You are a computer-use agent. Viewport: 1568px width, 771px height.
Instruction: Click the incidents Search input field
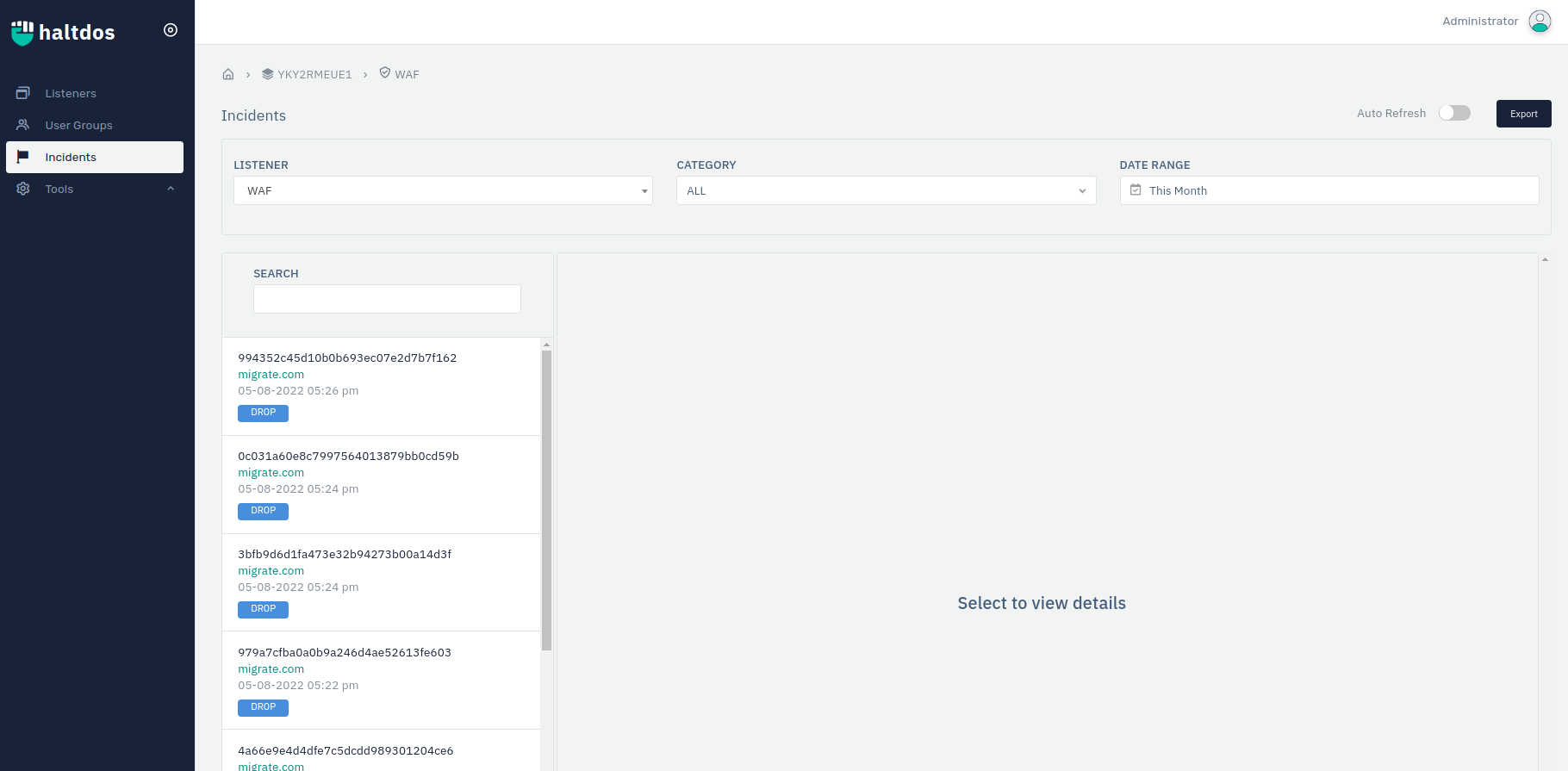tap(387, 299)
